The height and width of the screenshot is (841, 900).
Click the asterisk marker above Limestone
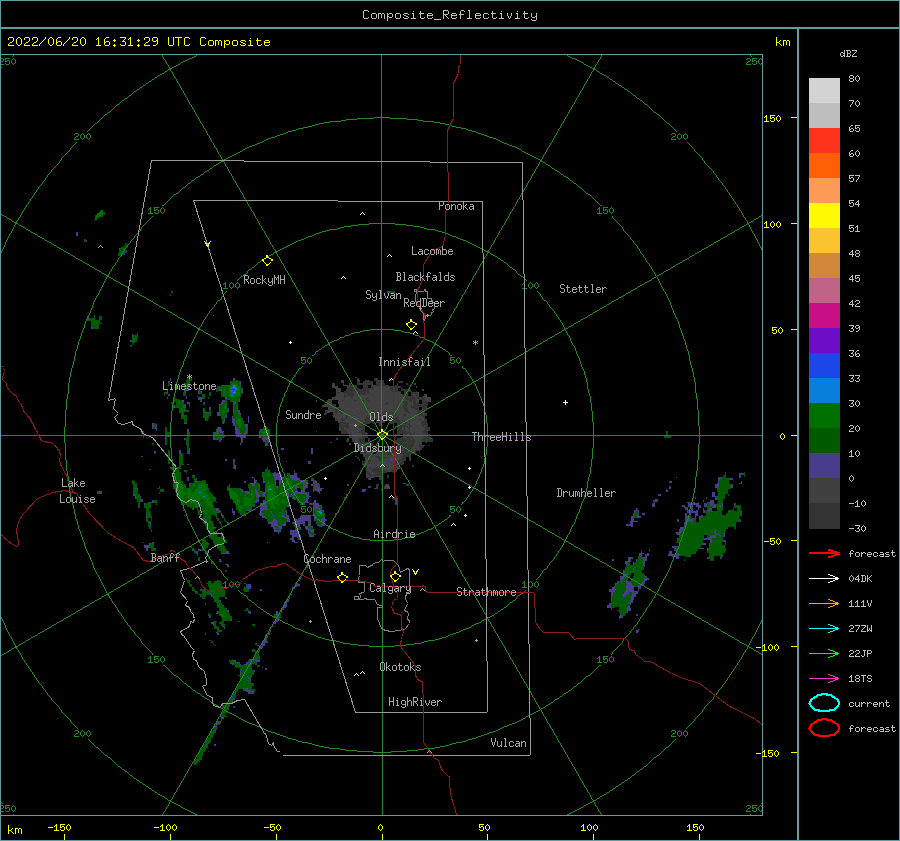coord(189,377)
